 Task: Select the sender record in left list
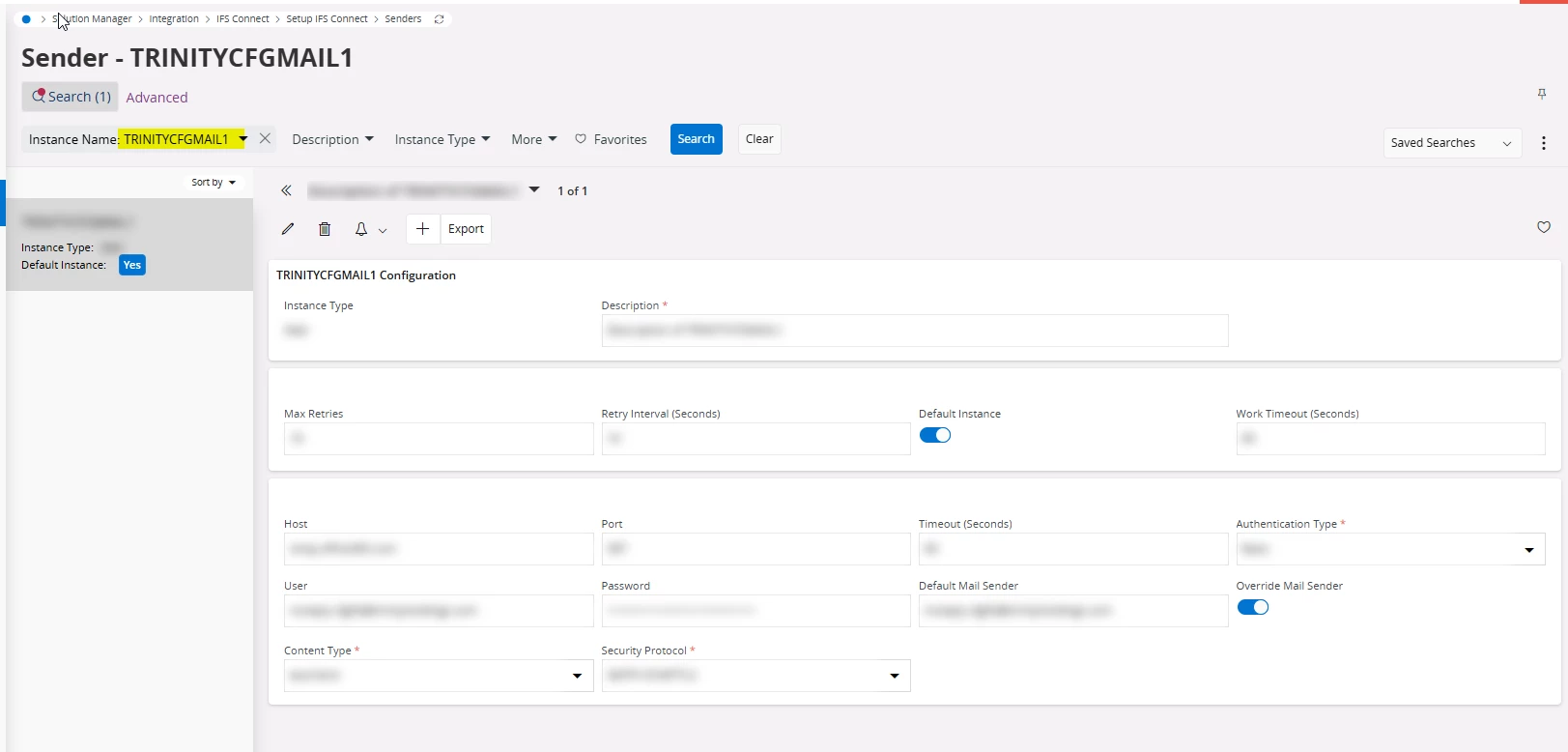(x=129, y=245)
